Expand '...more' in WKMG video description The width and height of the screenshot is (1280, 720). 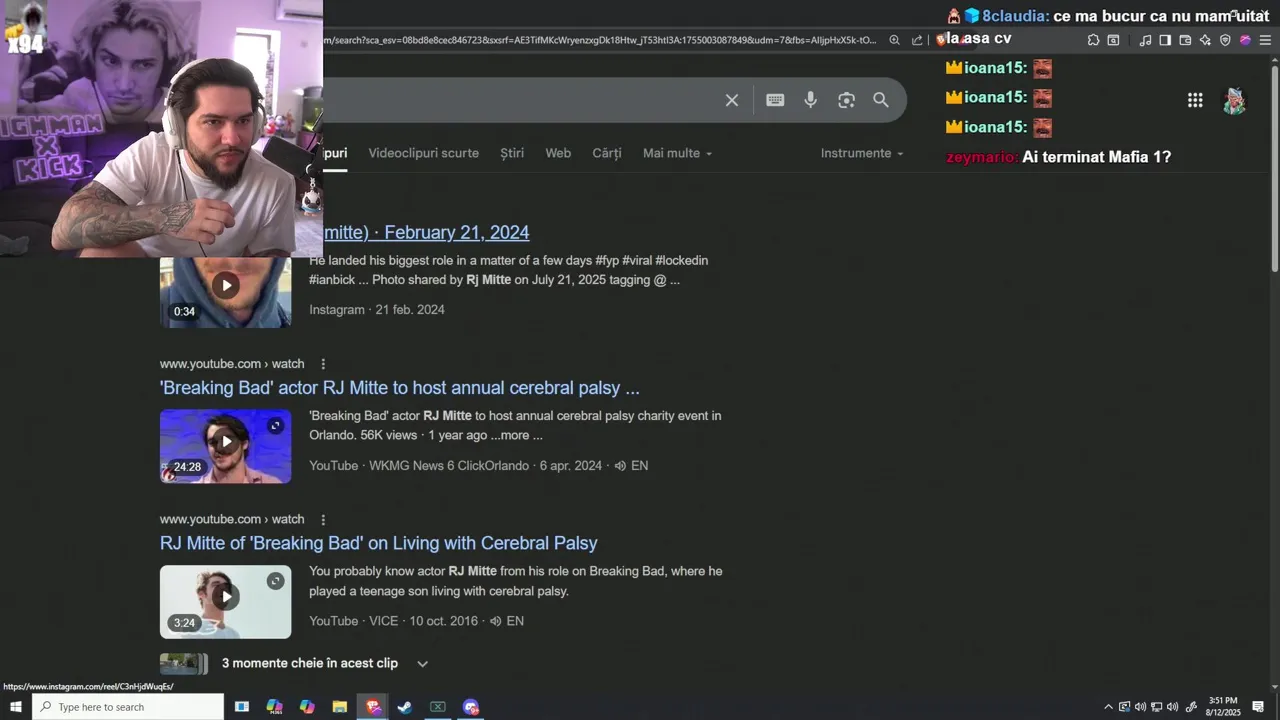[x=517, y=436]
